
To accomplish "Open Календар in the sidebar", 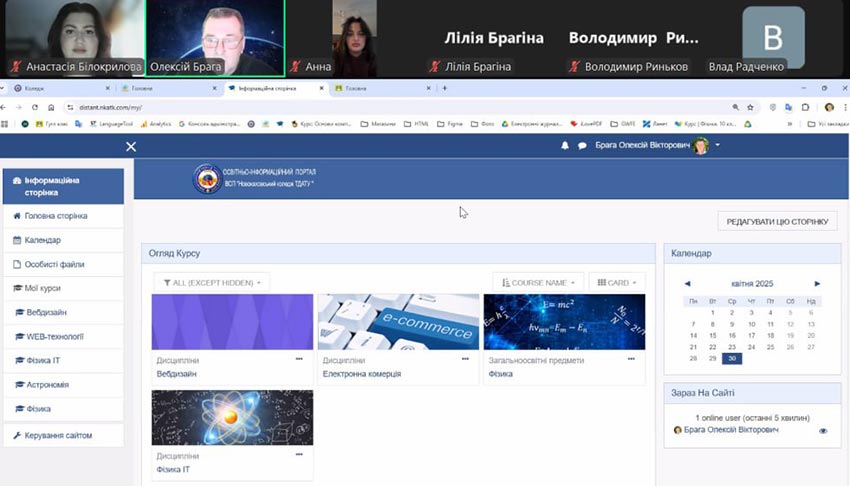I will (42, 240).
